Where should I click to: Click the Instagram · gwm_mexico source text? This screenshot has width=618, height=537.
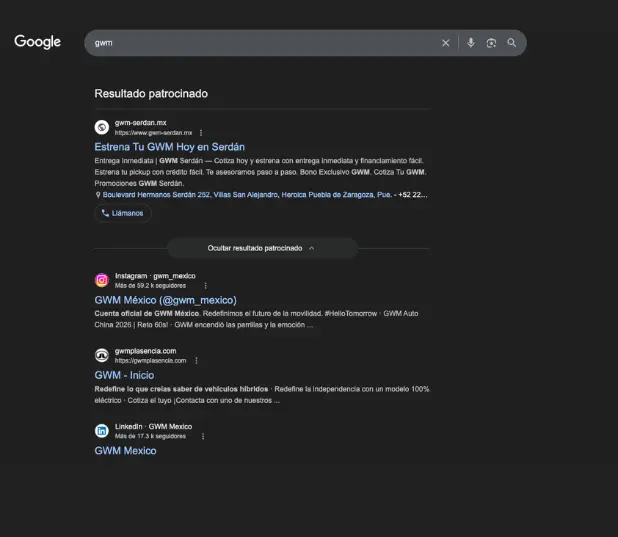coord(155,276)
